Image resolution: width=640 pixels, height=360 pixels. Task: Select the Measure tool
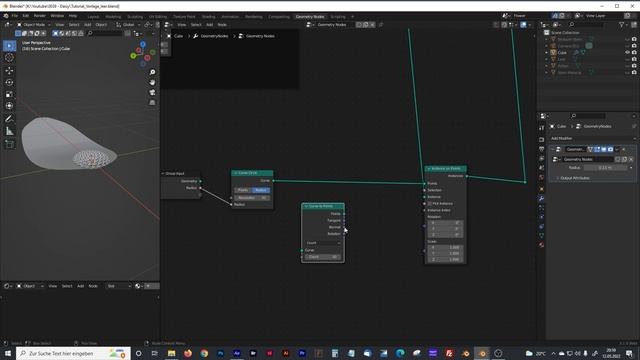[9, 131]
